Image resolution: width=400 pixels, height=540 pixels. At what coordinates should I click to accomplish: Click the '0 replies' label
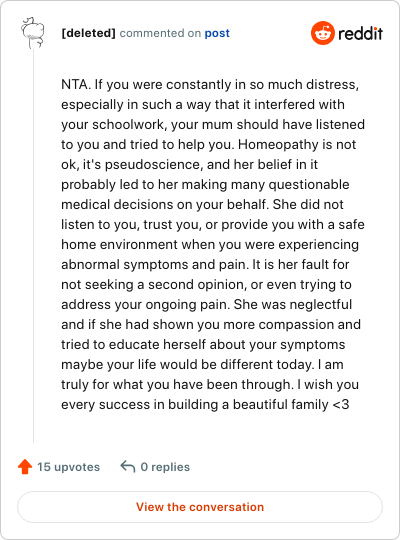coord(165,467)
